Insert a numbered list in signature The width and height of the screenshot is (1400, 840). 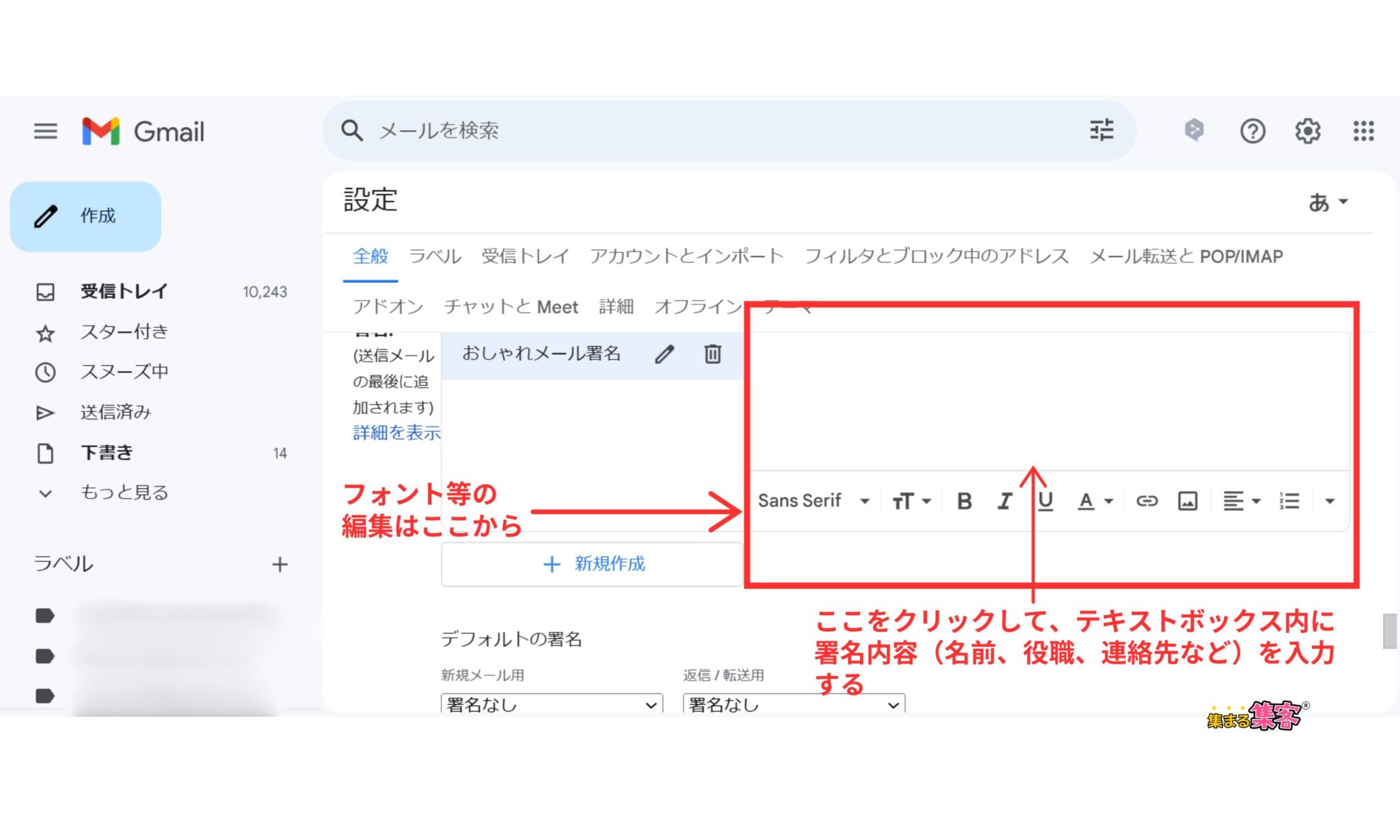[1289, 501]
